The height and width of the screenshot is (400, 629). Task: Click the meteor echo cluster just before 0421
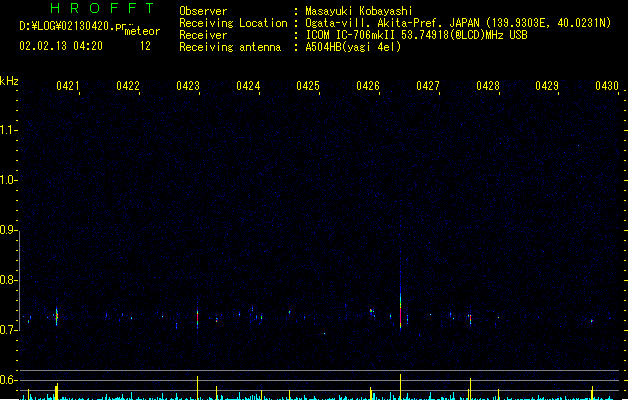point(57,316)
